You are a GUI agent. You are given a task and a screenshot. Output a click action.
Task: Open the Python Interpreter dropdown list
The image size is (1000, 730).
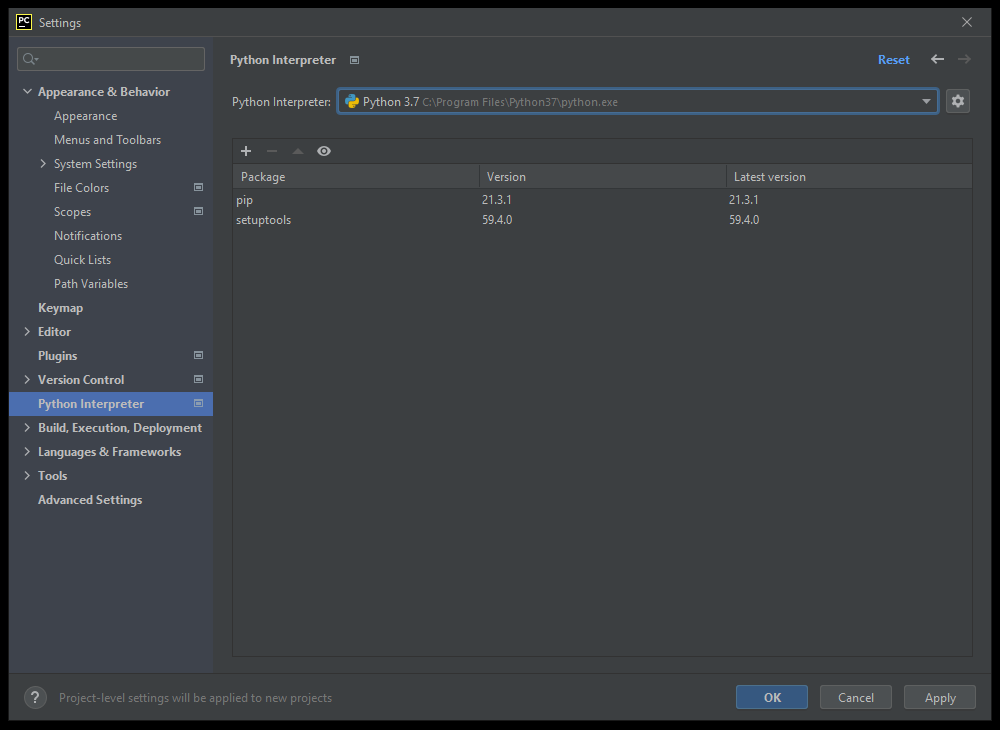[926, 101]
